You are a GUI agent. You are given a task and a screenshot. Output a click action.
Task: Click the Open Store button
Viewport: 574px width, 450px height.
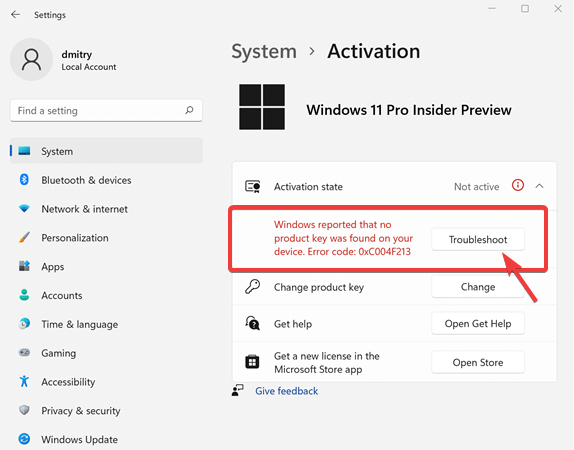[x=478, y=362]
